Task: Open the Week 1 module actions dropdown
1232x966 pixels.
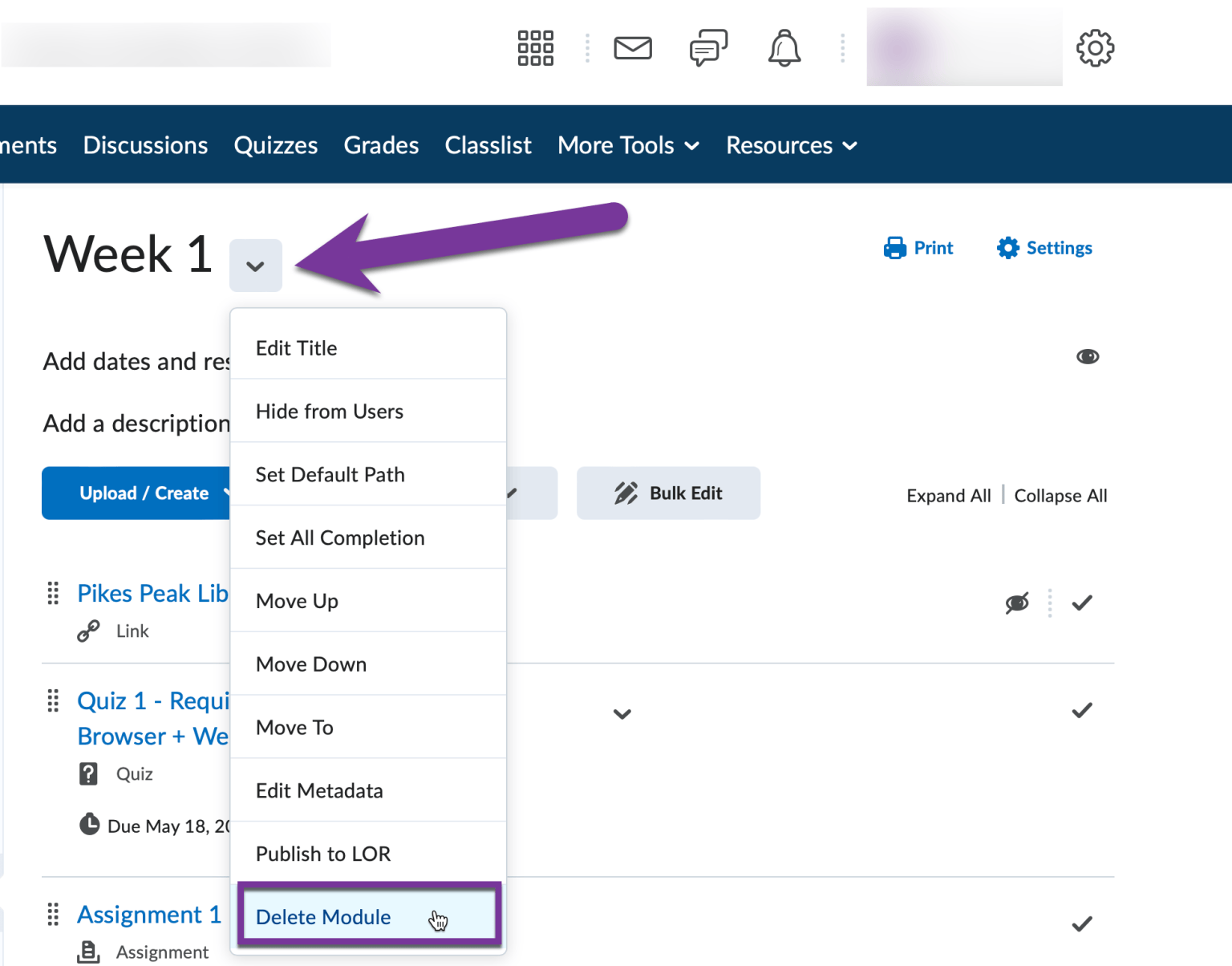Action: (x=255, y=266)
